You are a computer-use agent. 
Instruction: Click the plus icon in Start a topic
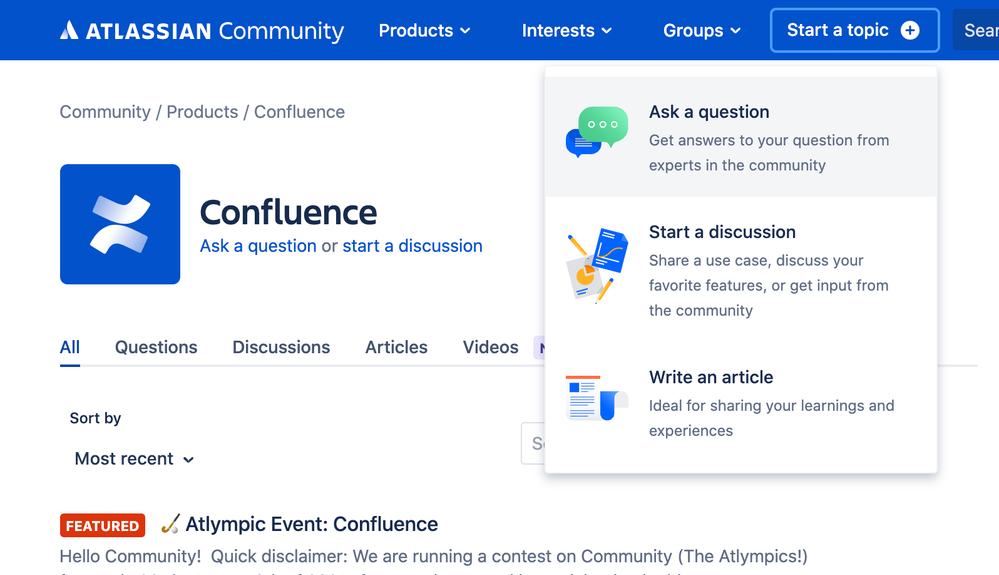pyautogui.click(x=910, y=30)
